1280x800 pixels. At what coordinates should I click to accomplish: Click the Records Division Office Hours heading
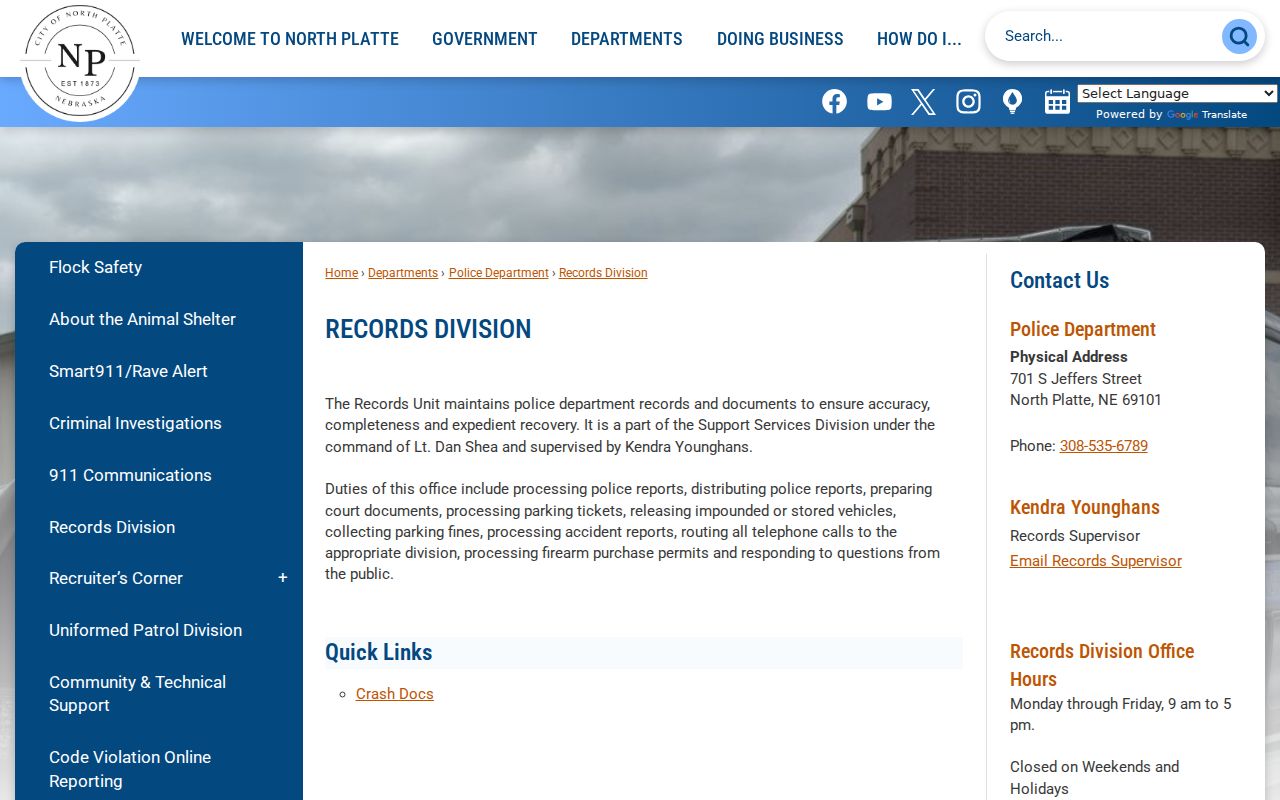tap(1102, 665)
